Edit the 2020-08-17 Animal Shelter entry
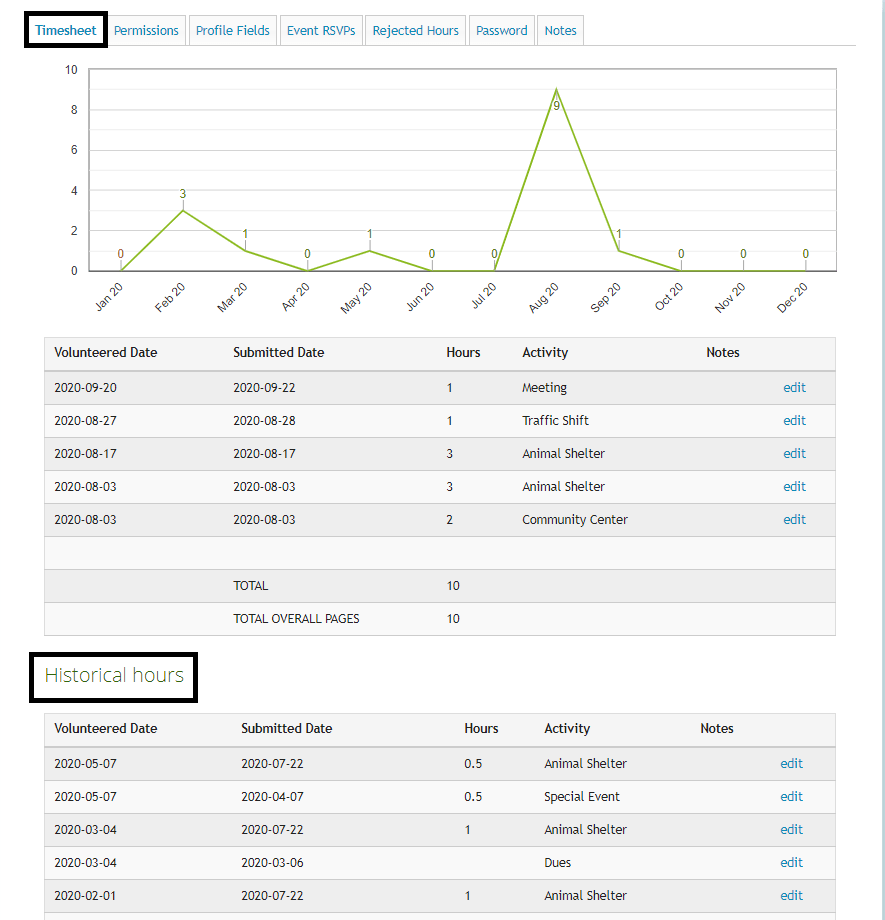This screenshot has width=885, height=920. click(x=794, y=453)
